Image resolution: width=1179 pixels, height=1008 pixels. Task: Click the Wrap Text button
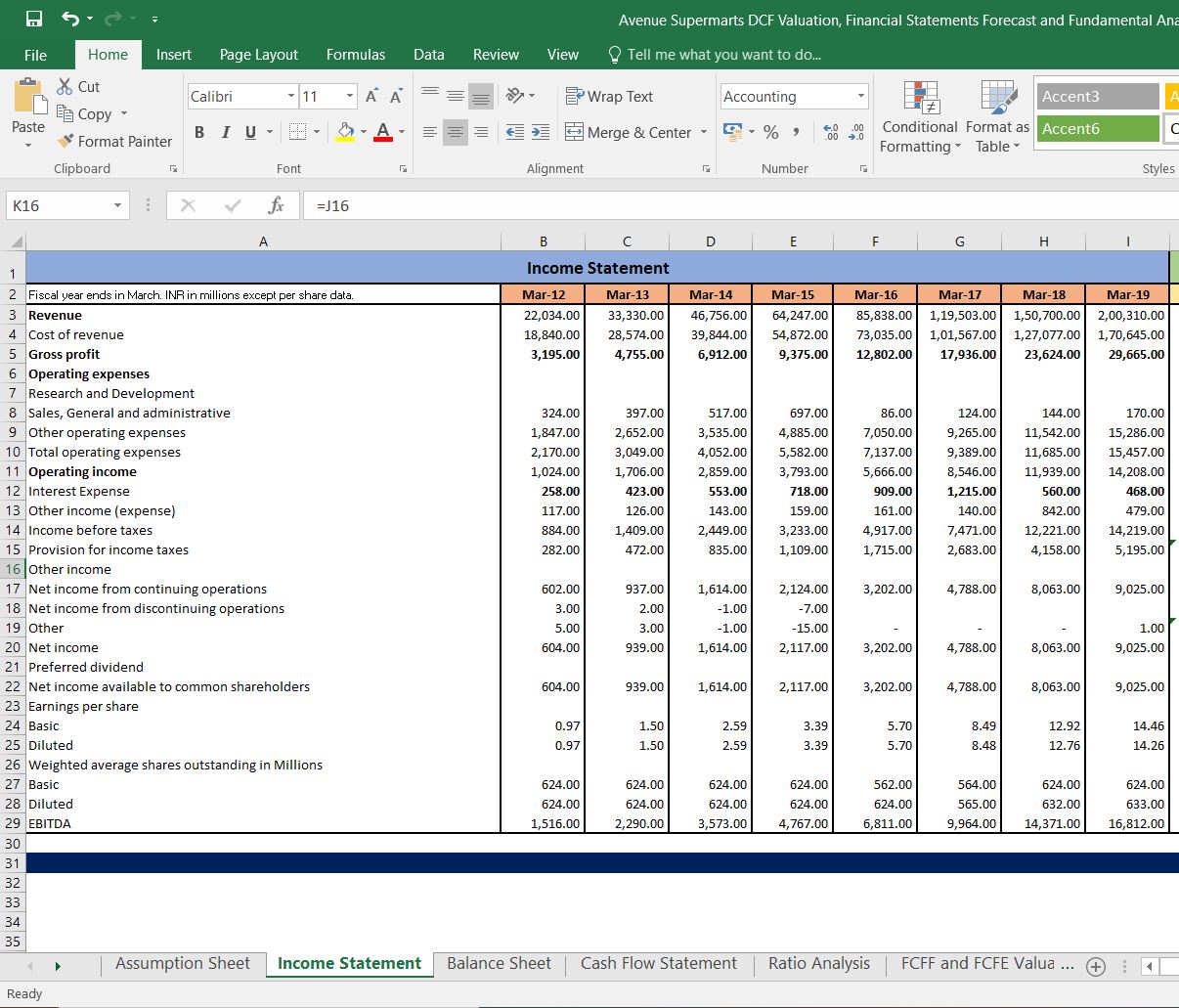(x=609, y=96)
